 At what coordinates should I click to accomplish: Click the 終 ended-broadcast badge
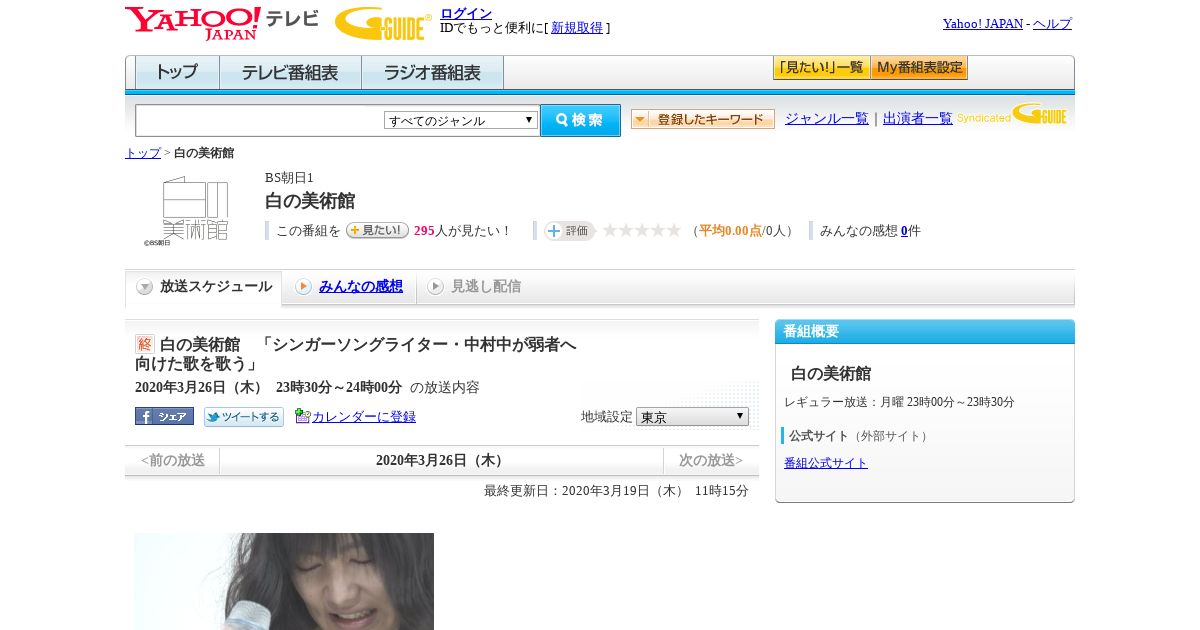(145, 344)
